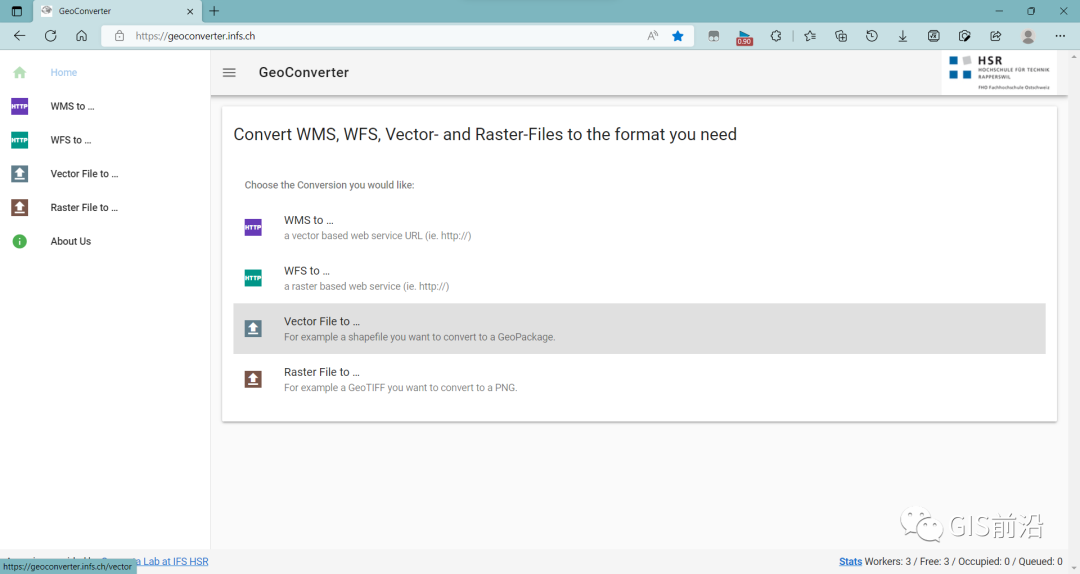Image resolution: width=1080 pixels, height=574 pixels.
Task: Select the GeoConverter browser tab
Action: (x=117, y=11)
